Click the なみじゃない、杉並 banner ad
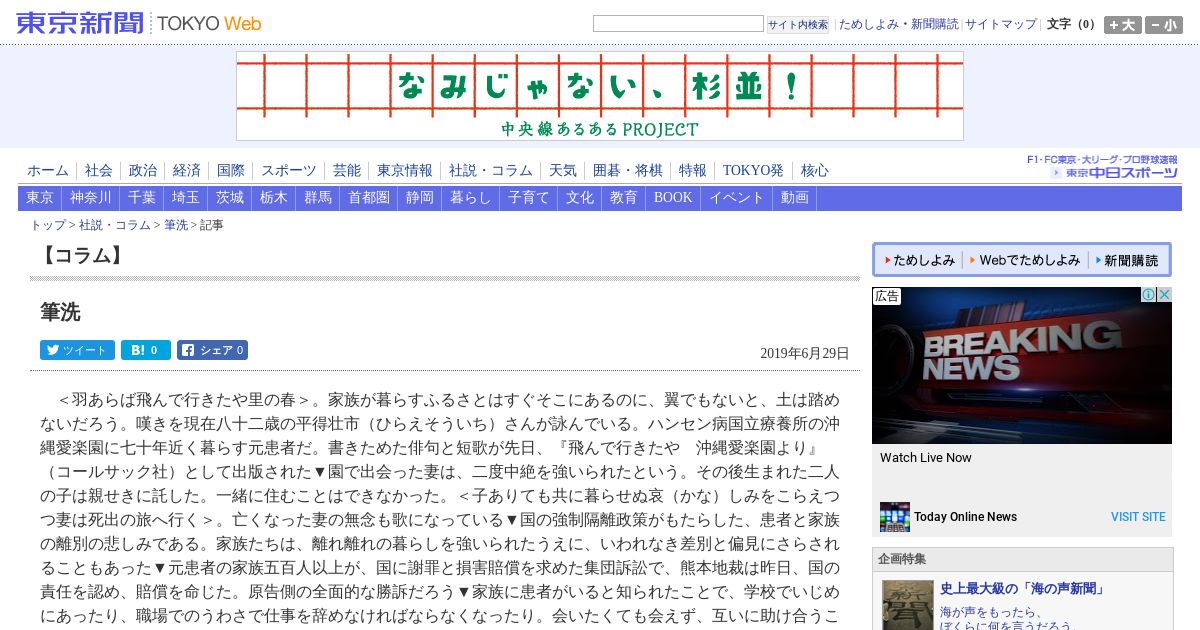Viewport: 1200px width, 630px height. pyautogui.click(x=600, y=96)
